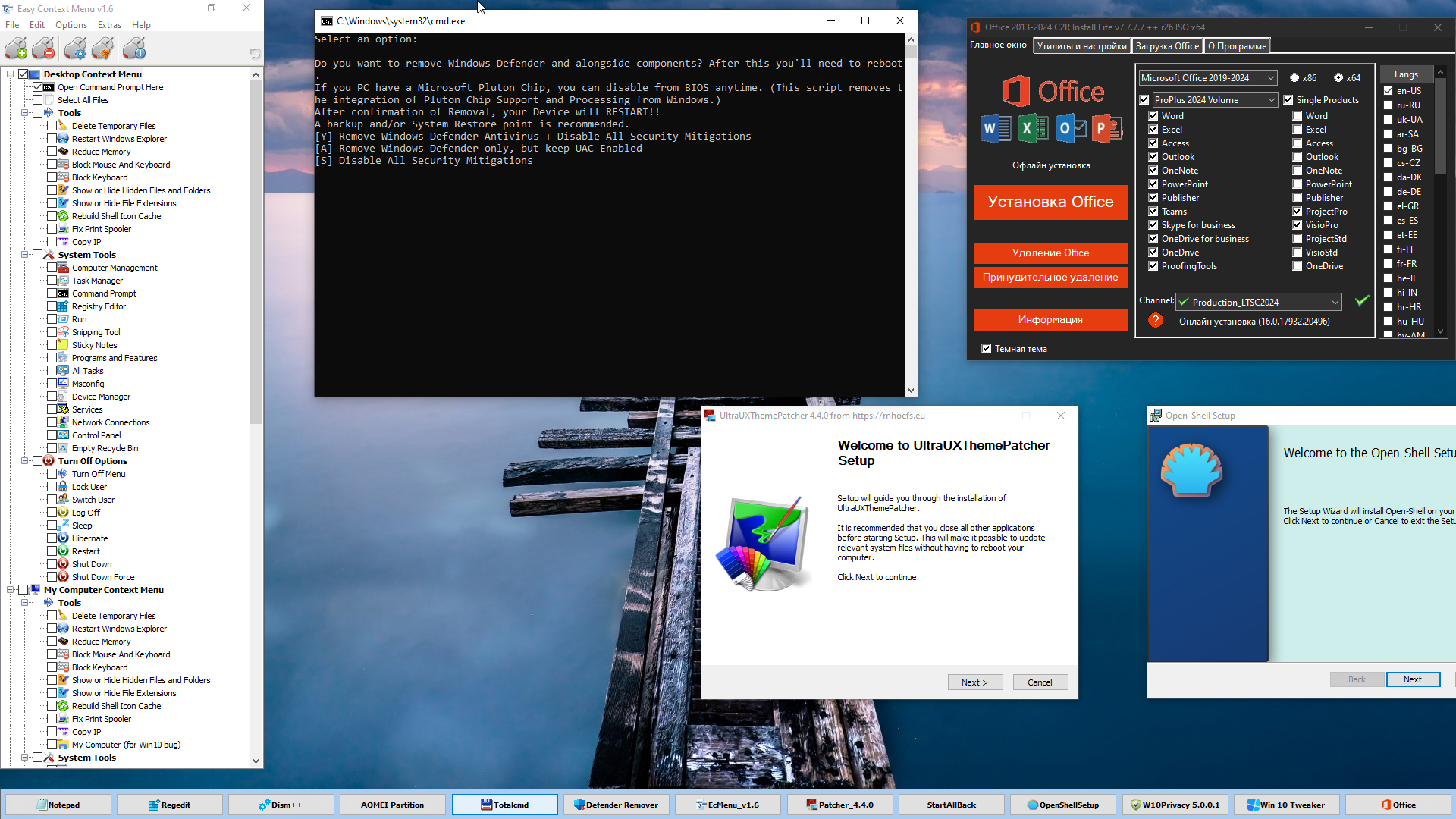Click the Удаление Office button
Screen dimensions: 1456x819
(1050, 253)
